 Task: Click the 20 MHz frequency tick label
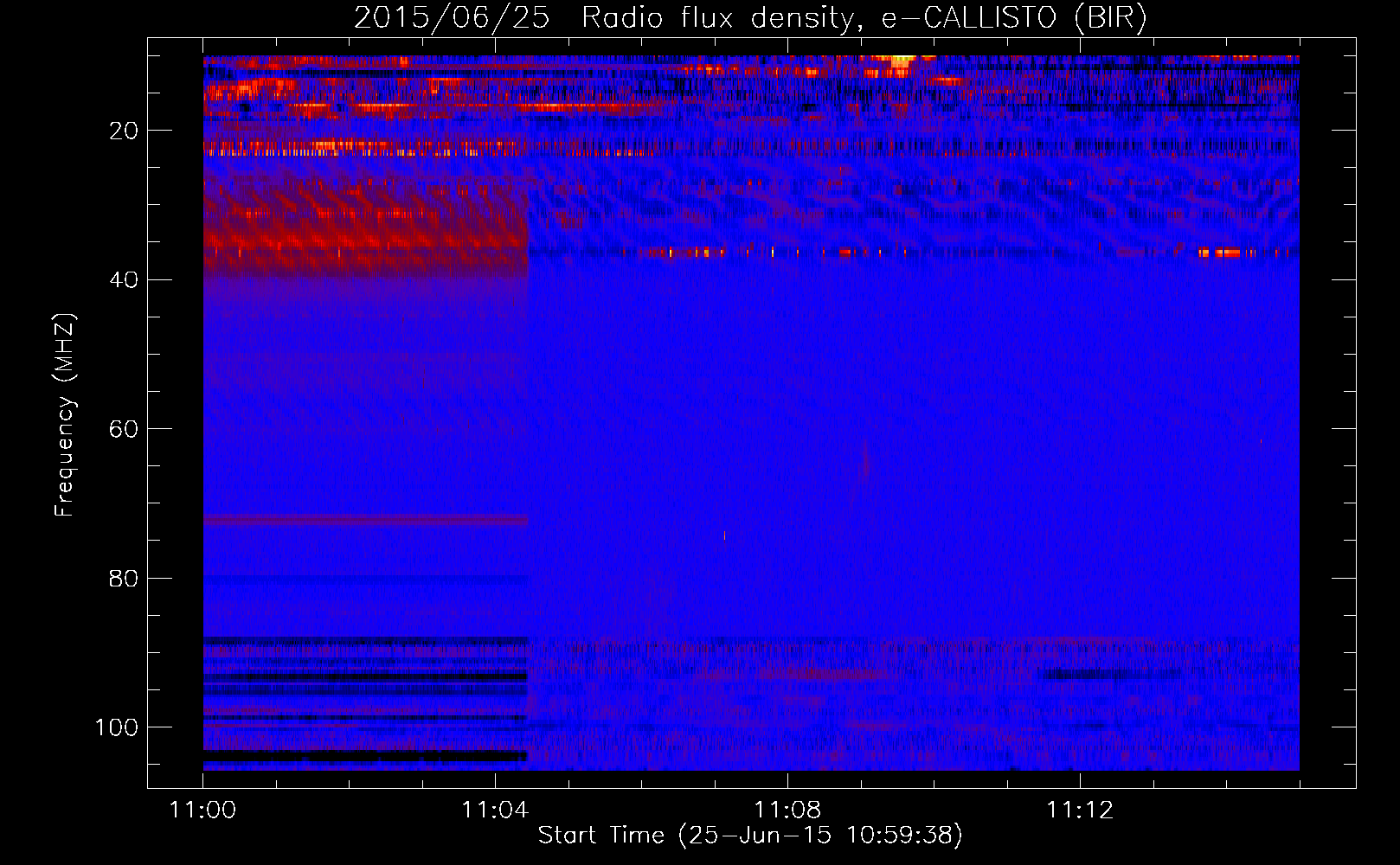(x=125, y=131)
